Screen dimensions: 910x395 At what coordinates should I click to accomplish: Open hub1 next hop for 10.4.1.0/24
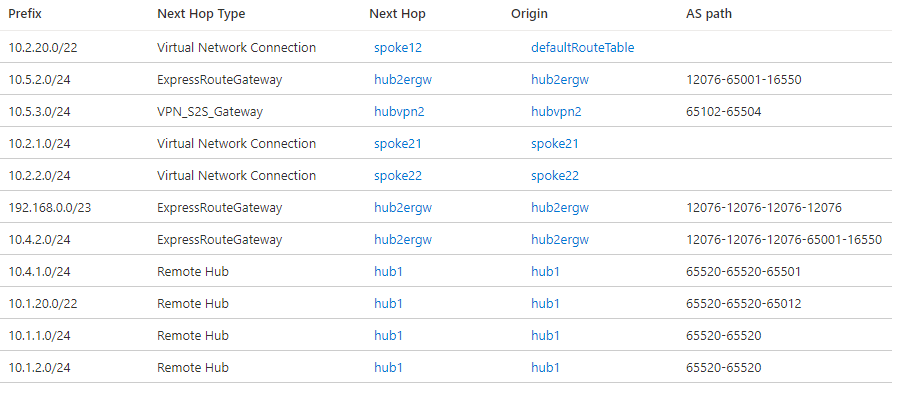pyautogui.click(x=388, y=271)
